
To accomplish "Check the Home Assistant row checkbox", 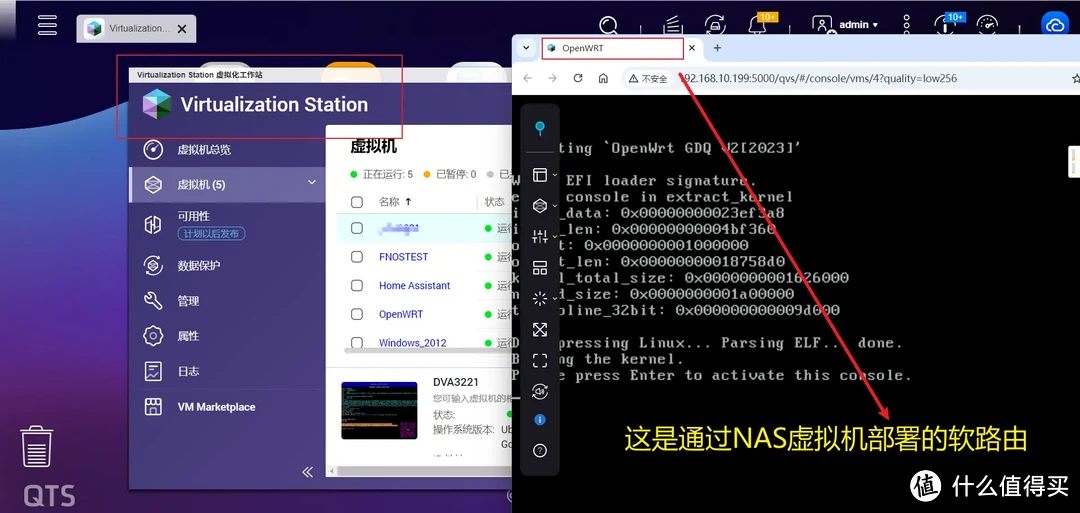I will click(357, 285).
